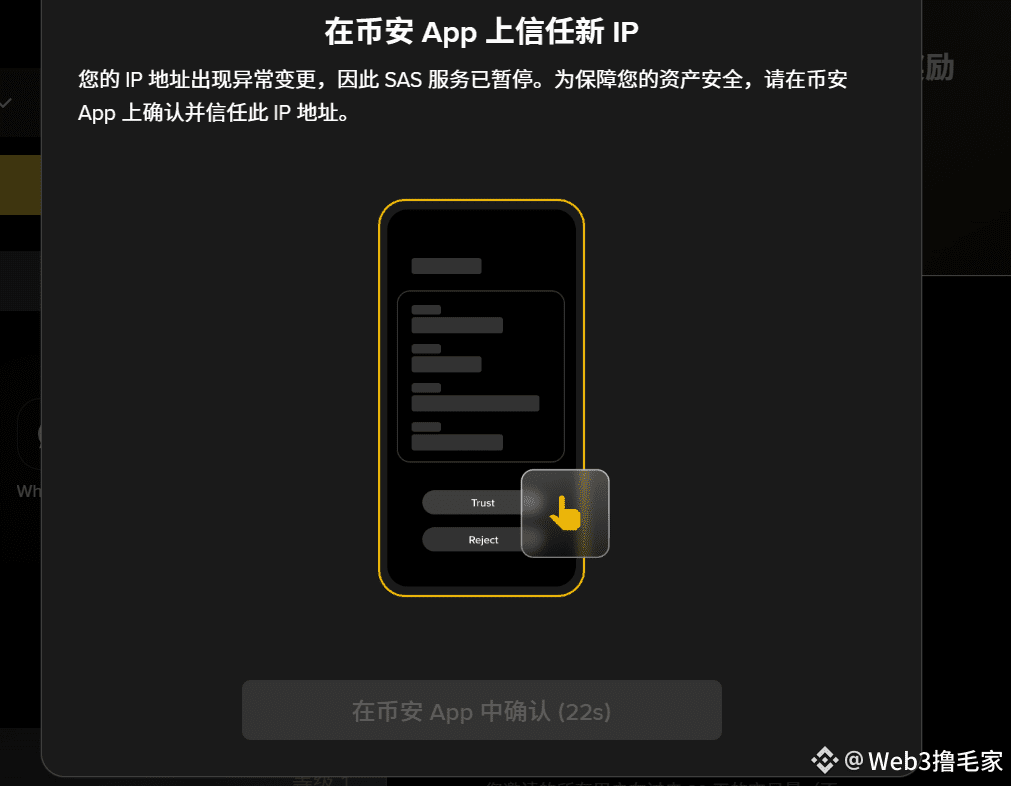1011x786 pixels.
Task: Click the dimmed yellow bar at left edge
Action: tap(20, 184)
